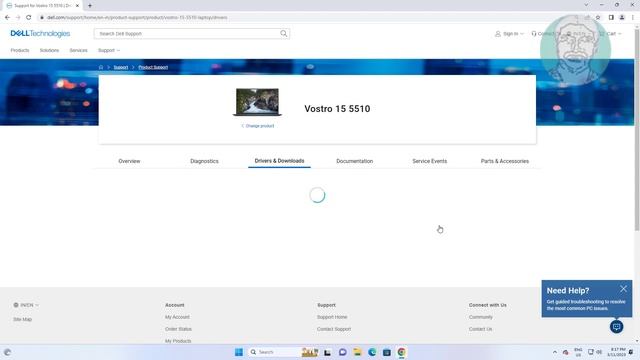The width and height of the screenshot is (640, 360).
Task: Open Site Map footer link
Action: tap(22, 319)
